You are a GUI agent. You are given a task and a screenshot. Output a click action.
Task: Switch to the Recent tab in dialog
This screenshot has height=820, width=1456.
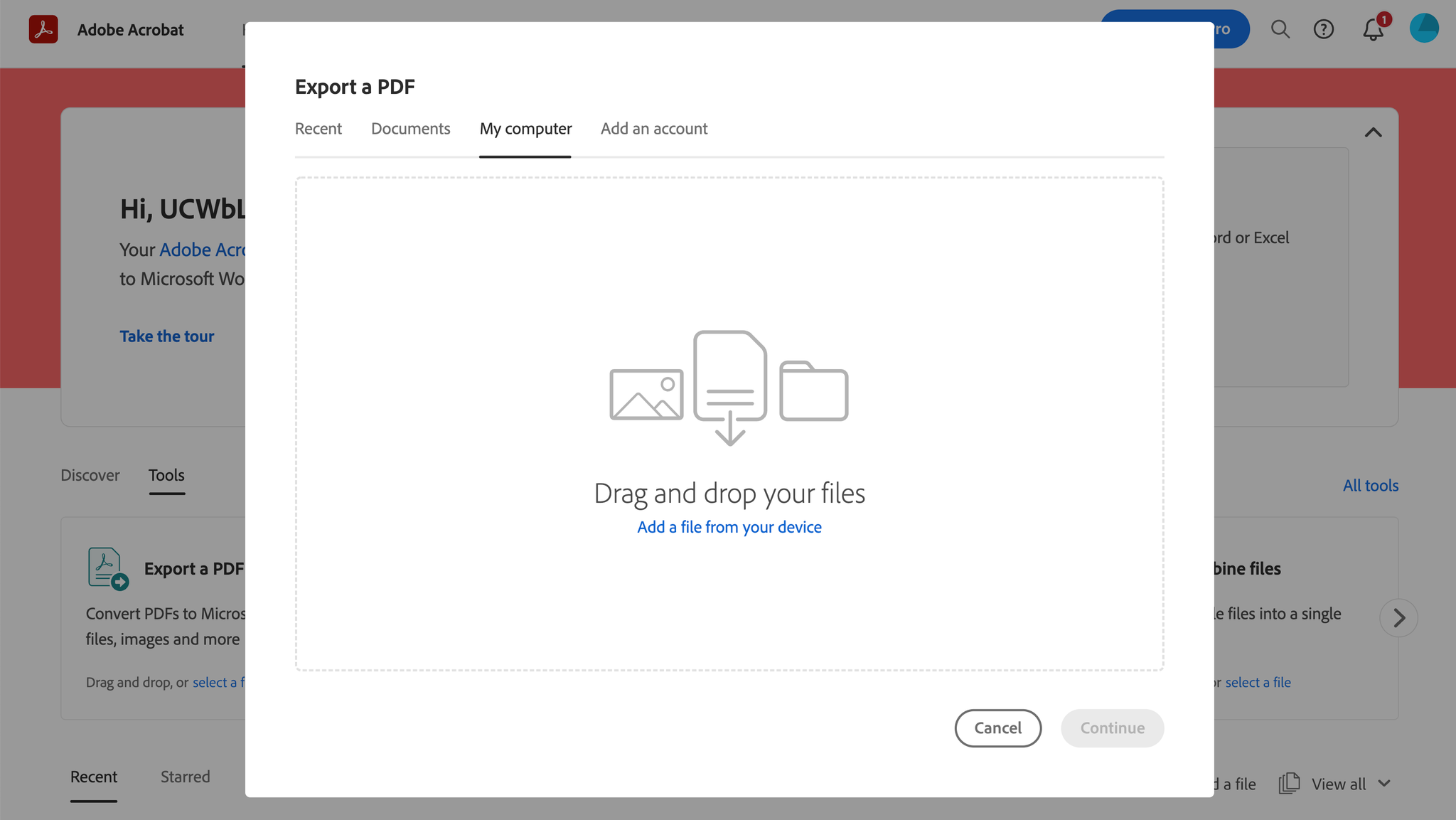point(318,129)
